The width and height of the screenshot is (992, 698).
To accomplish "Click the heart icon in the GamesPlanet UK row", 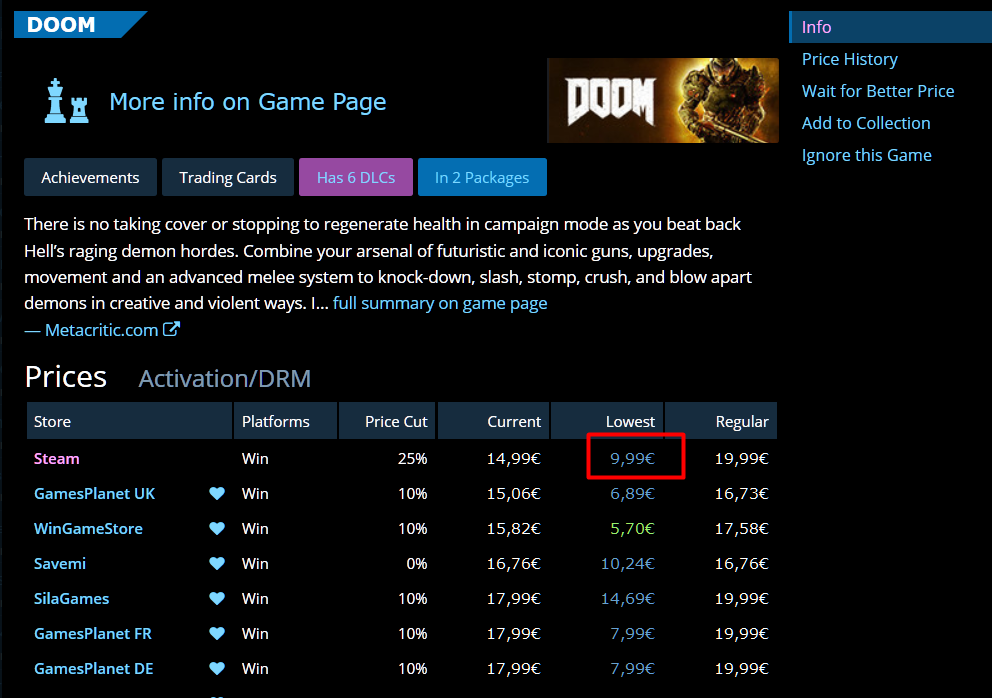I will (217, 494).
